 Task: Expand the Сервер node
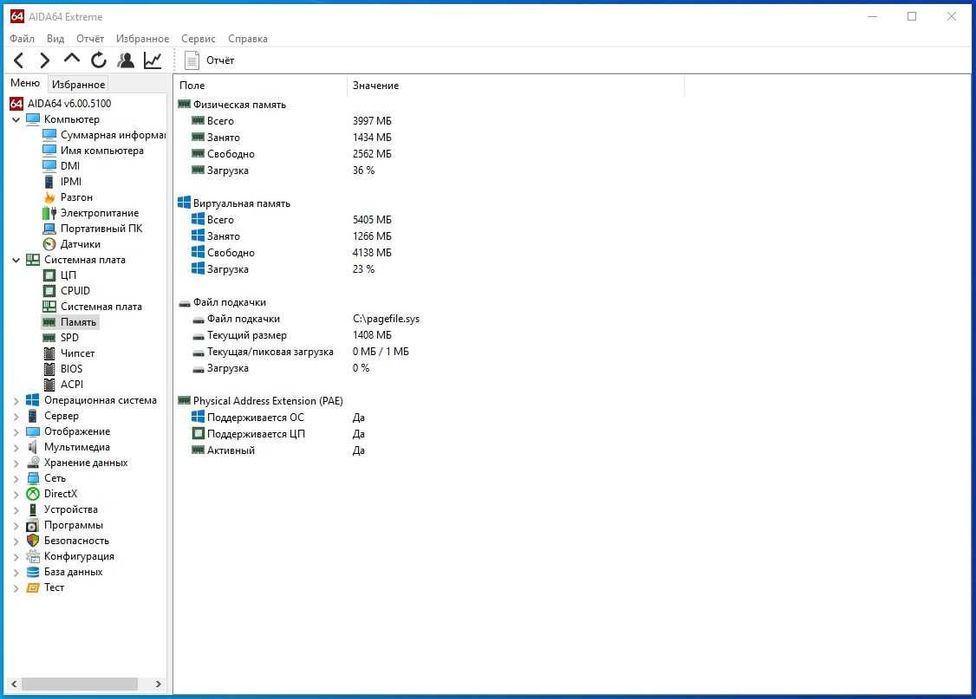point(16,416)
